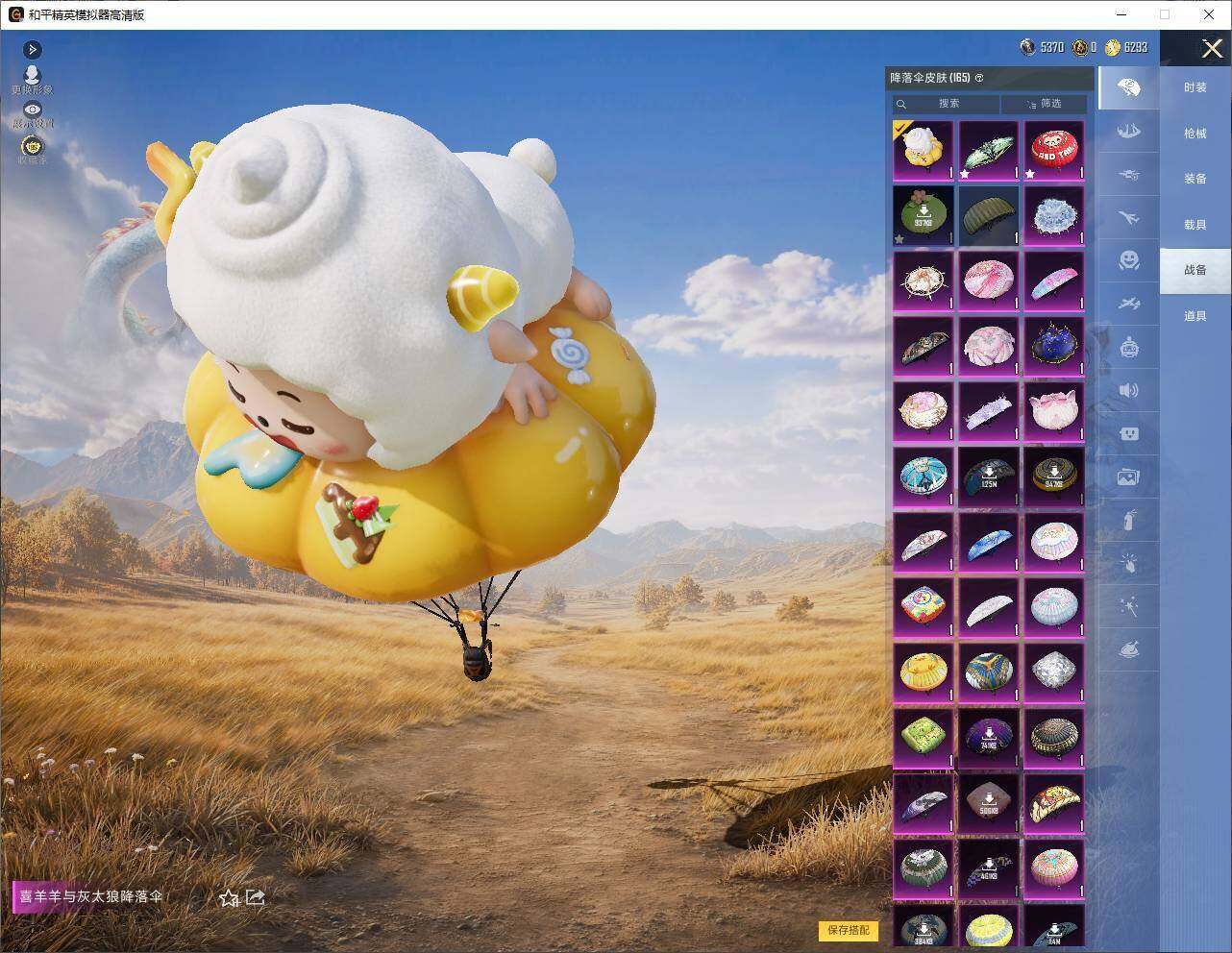This screenshot has height=953, width=1232.
Task: Collapse the left panel with the arrow icon
Action: click(33, 50)
